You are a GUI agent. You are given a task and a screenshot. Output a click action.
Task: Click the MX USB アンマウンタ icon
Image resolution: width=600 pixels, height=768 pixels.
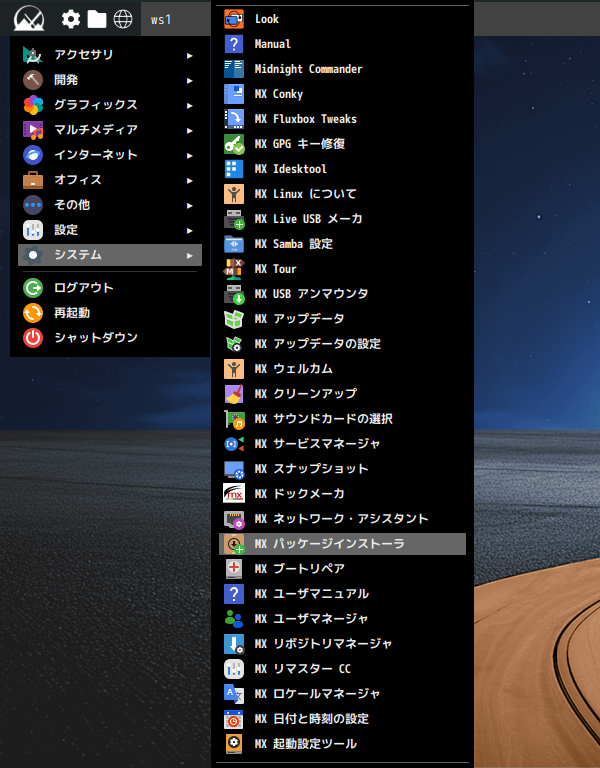(x=234, y=294)
